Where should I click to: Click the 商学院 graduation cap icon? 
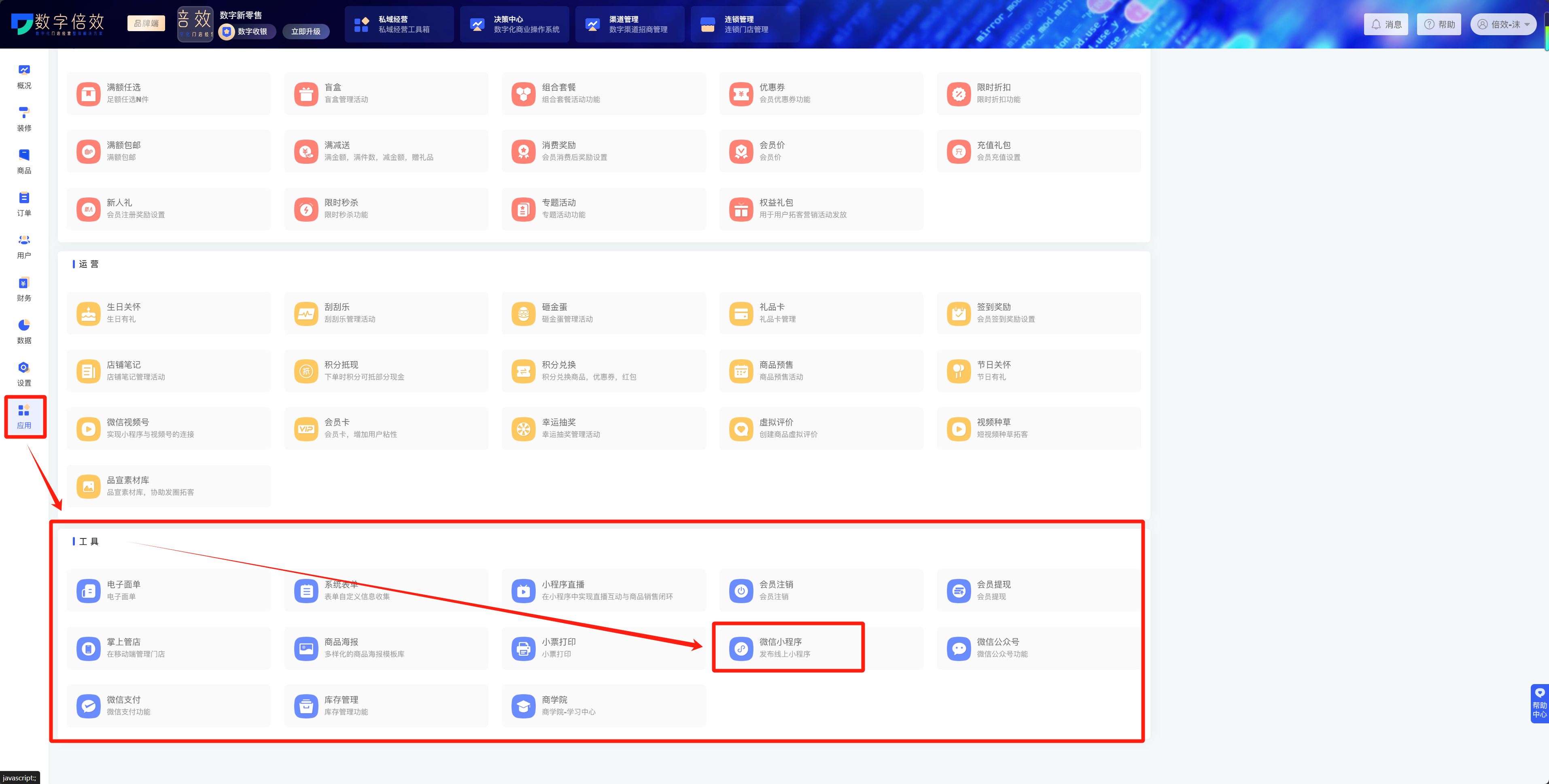click(x=523, y=706)
